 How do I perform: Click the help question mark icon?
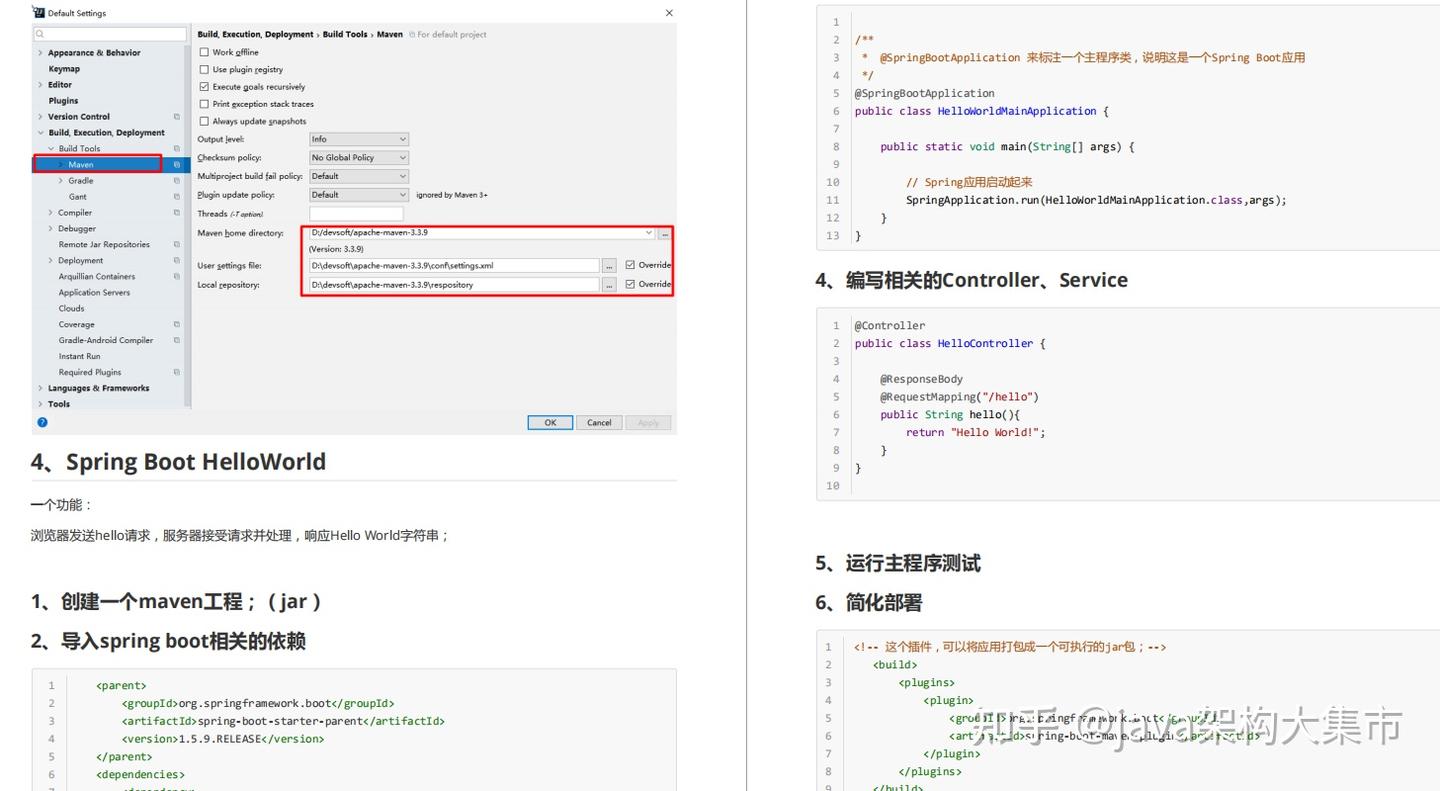pyautogui.click(x=41, y=422)
